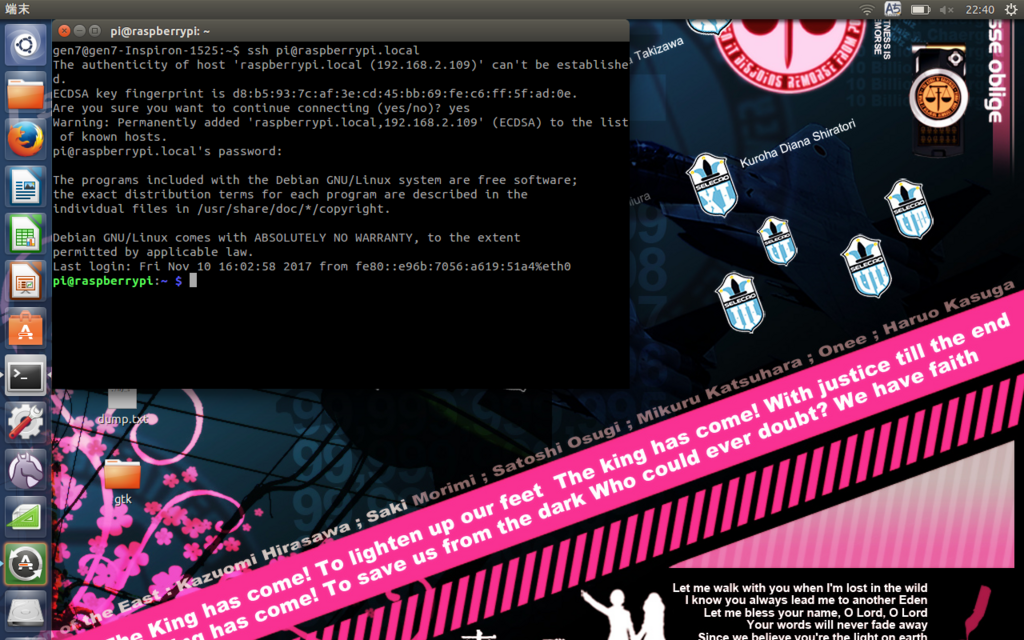Screen dimensions: 1024x640
Task: Select the dump.txt file on desktop
Action: tap(122, 407)
